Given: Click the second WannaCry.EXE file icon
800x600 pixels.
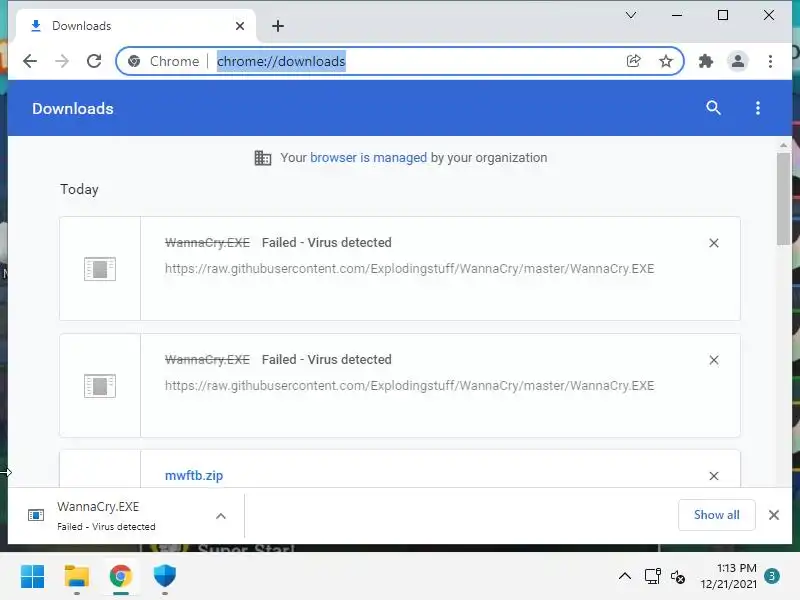Looking at the screenshot, I should (x=99, y=386).
